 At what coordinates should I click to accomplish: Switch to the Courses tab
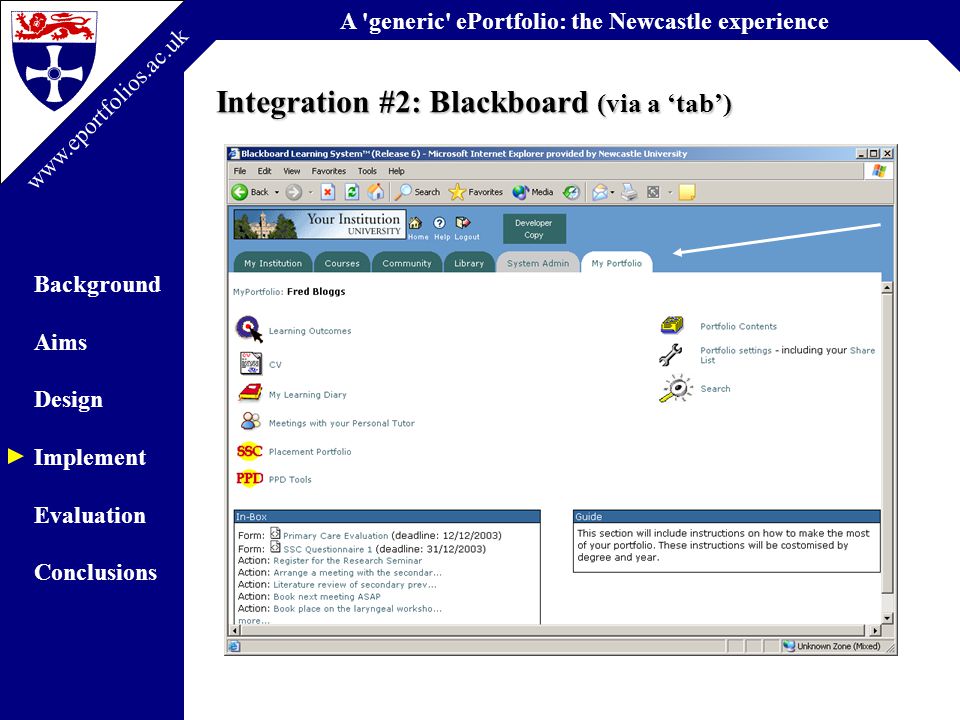(x=342, y=263)
